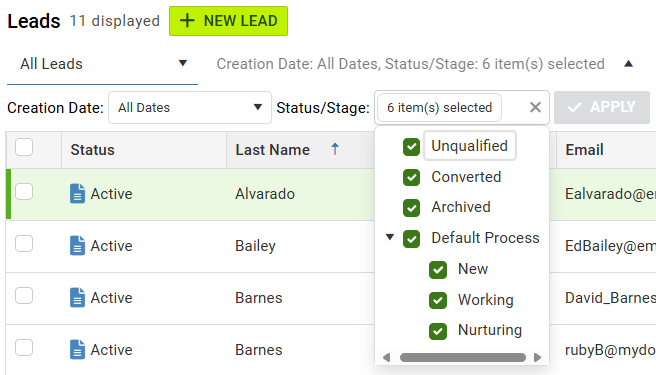Open the All Leads view dropdown
656x375 pixels.
pyautogui.click(x=102, y=64)
